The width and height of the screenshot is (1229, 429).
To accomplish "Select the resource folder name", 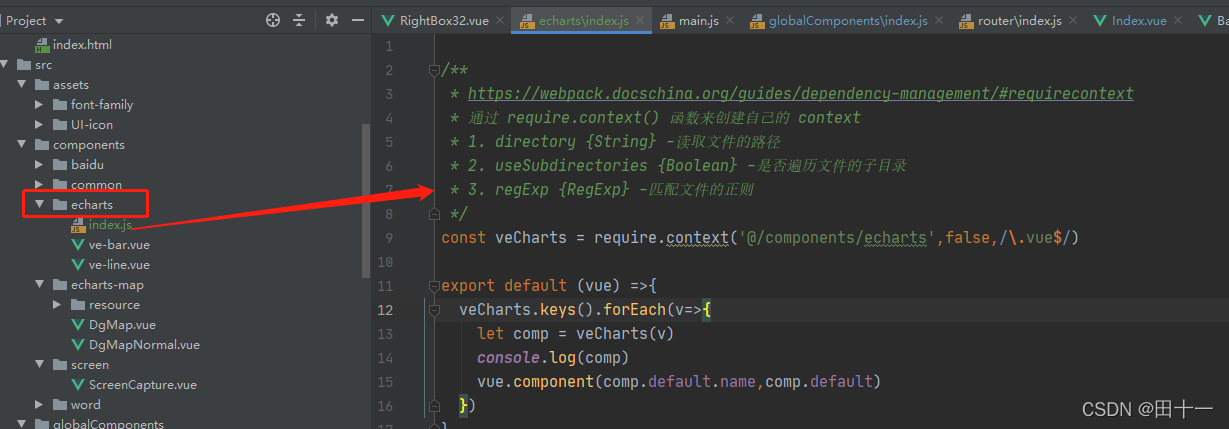I will [114, 305].
